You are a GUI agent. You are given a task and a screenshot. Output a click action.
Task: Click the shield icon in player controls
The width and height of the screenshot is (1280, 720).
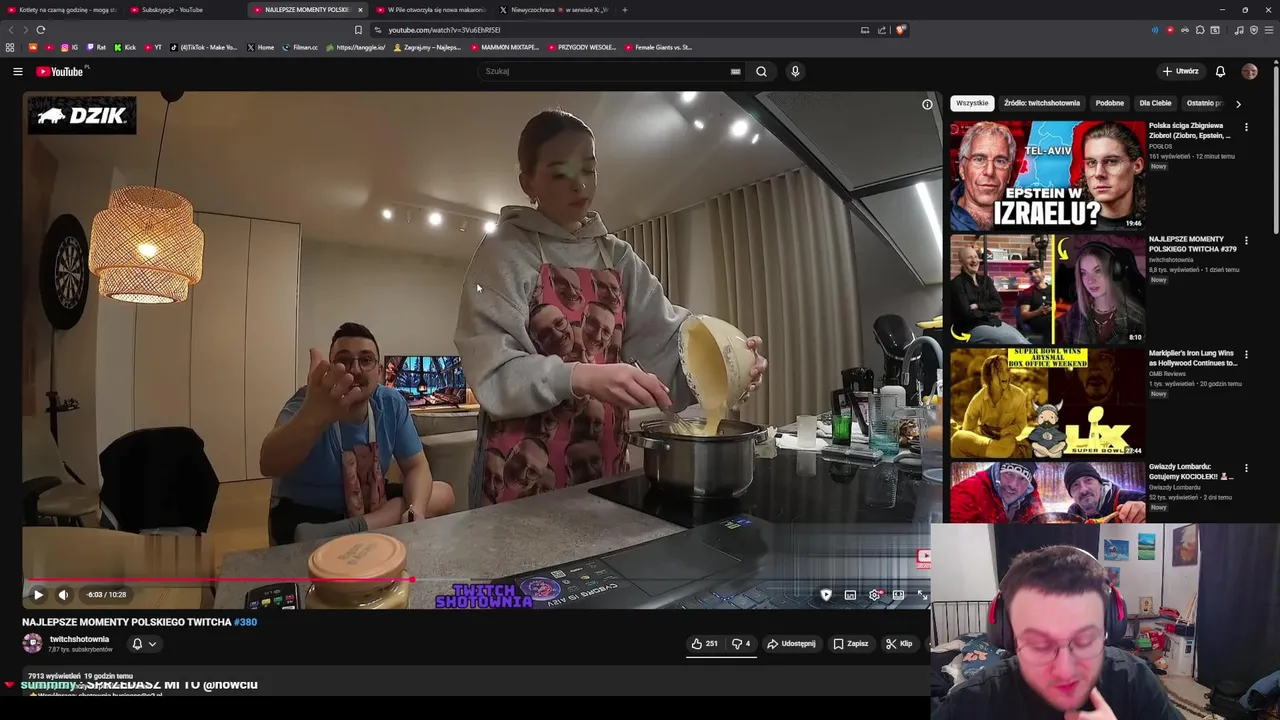[x=826, y=595]
